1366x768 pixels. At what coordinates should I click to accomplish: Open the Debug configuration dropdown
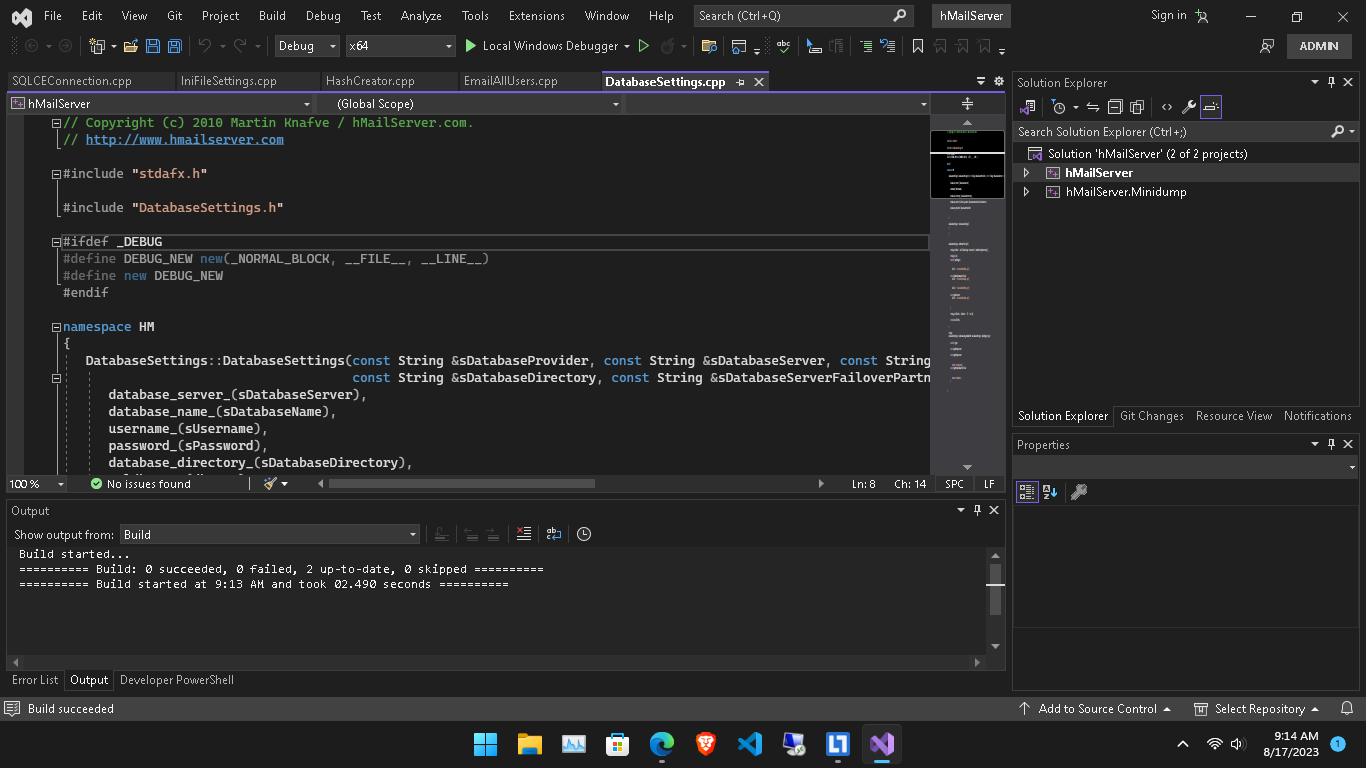click(x=307, y=46)
